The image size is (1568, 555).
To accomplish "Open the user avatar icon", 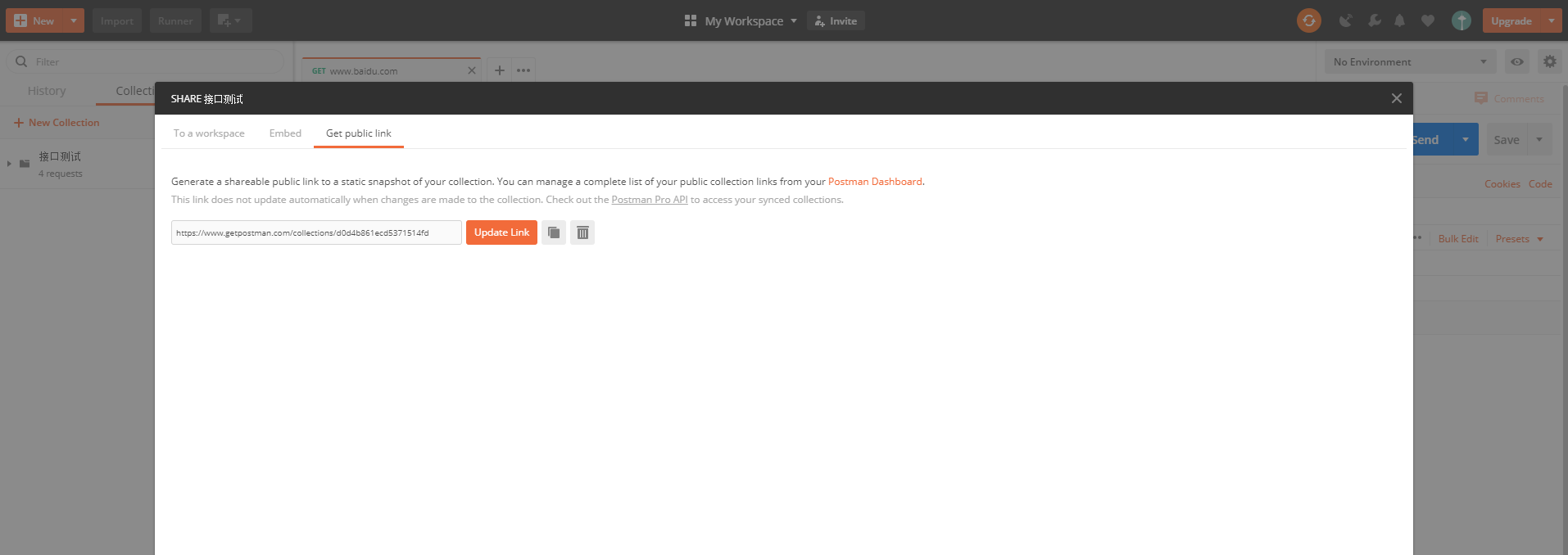I will click(x=1462, y=20).
